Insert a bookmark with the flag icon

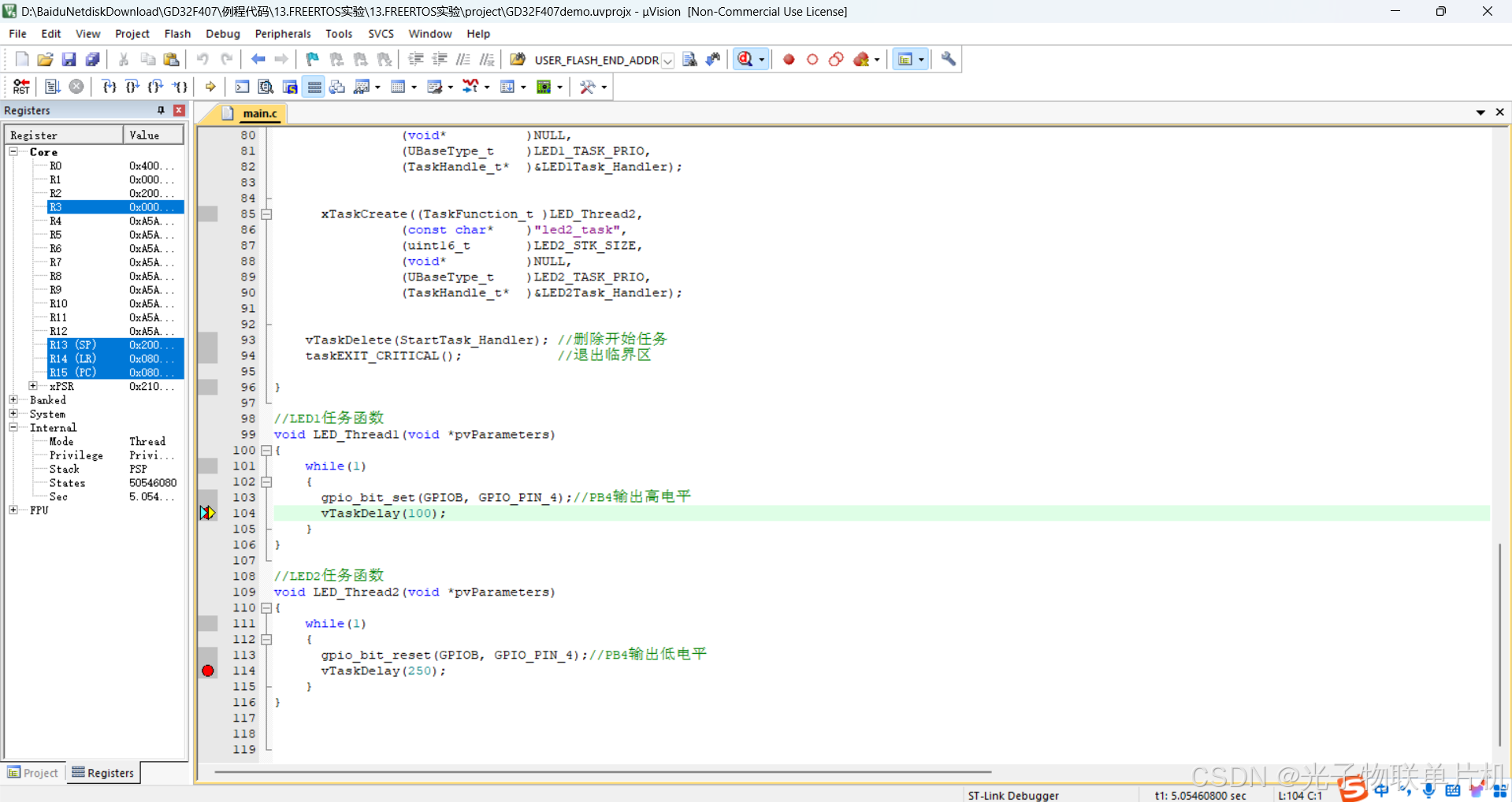tap(313, 59)
